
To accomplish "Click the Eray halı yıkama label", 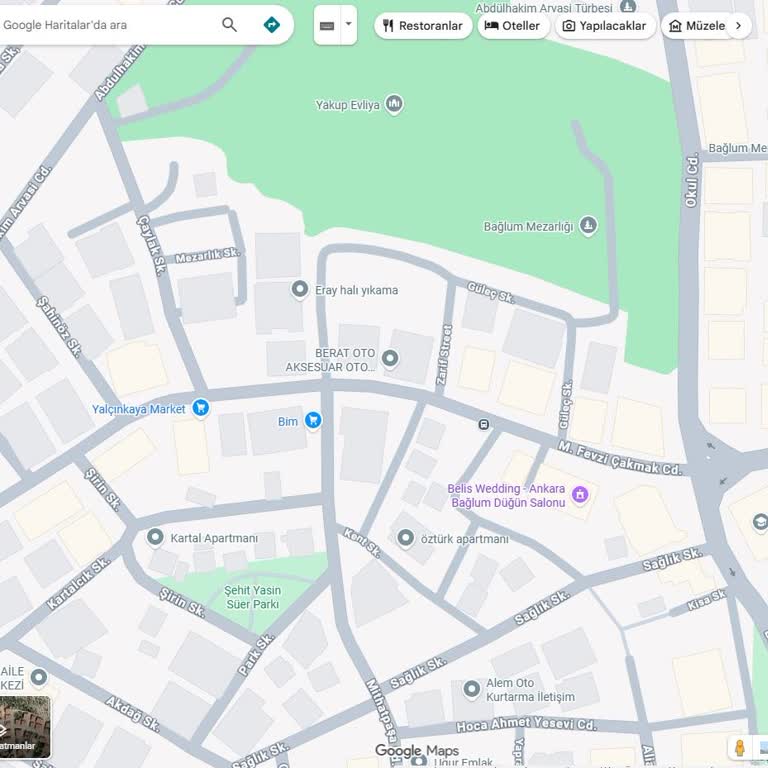I will tap(357, 290).
